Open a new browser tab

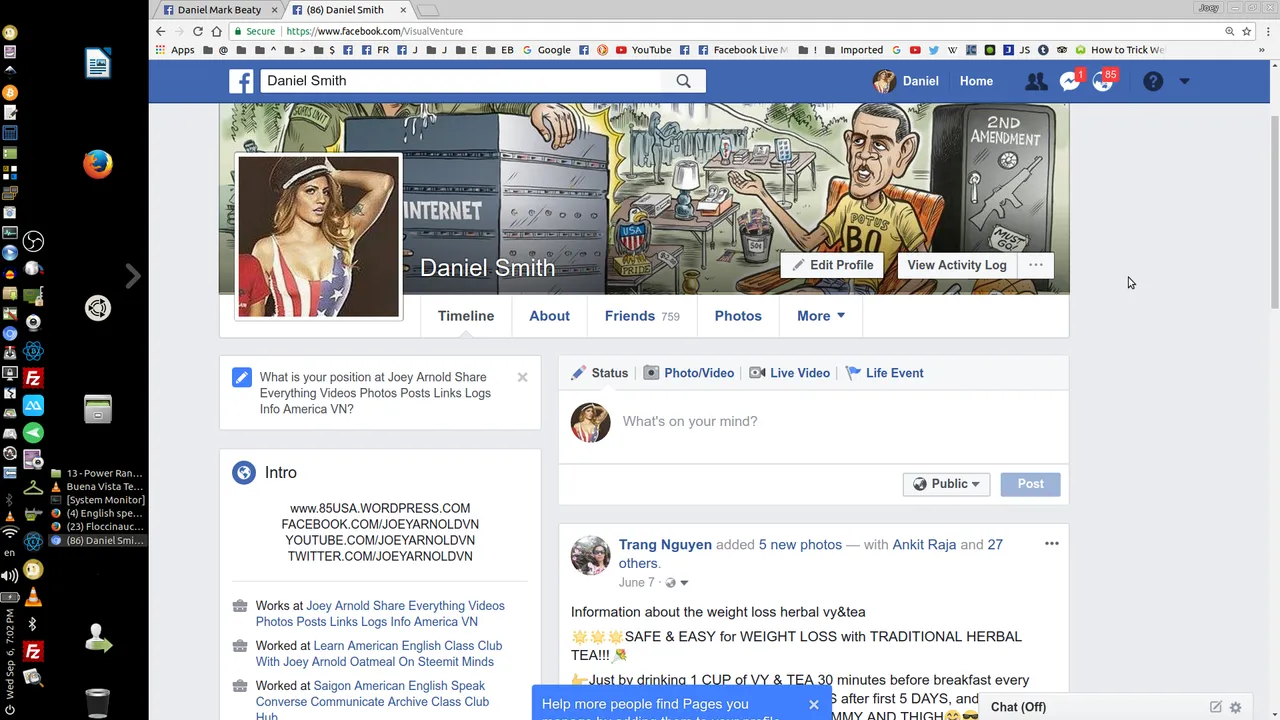[x=428, y=10]
